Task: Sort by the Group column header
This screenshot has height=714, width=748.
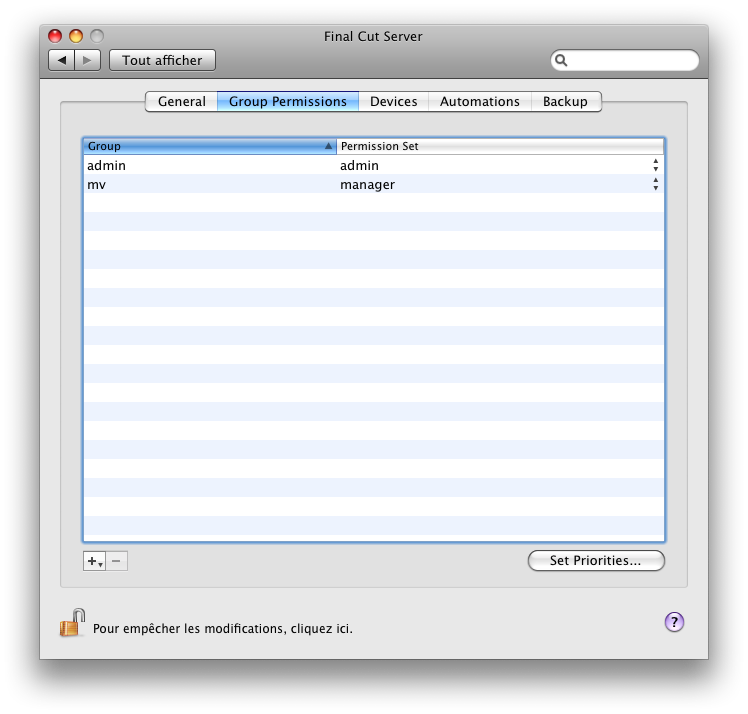Action: (210, 146)
